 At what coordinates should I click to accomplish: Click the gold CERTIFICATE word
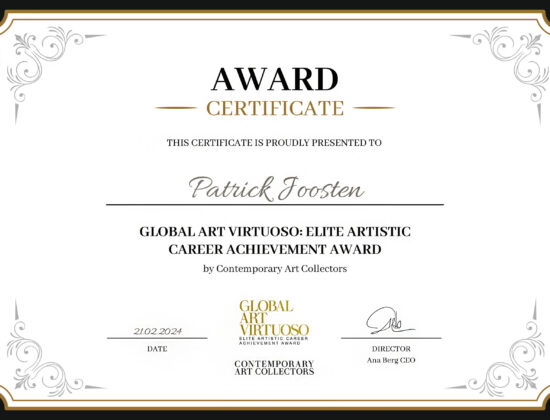click(x=275, y=108)
